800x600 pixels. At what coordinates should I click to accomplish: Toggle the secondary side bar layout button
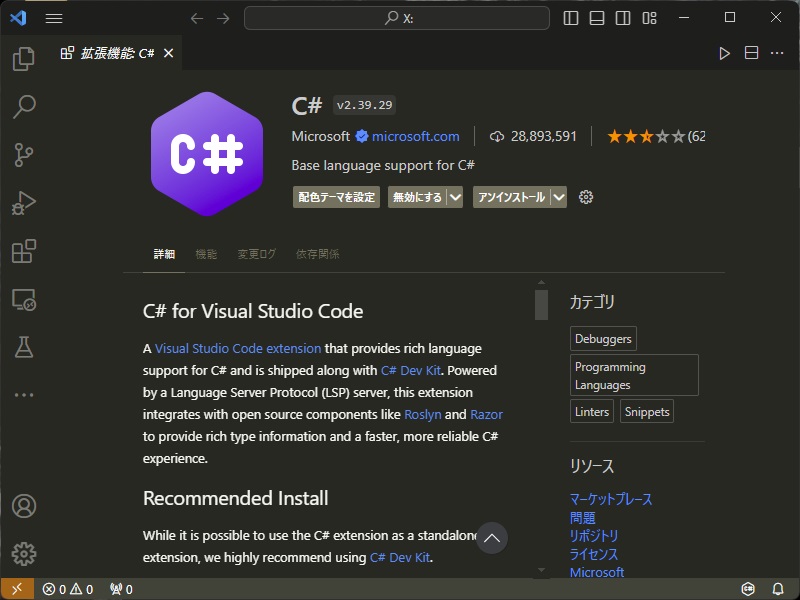[623, 18]
